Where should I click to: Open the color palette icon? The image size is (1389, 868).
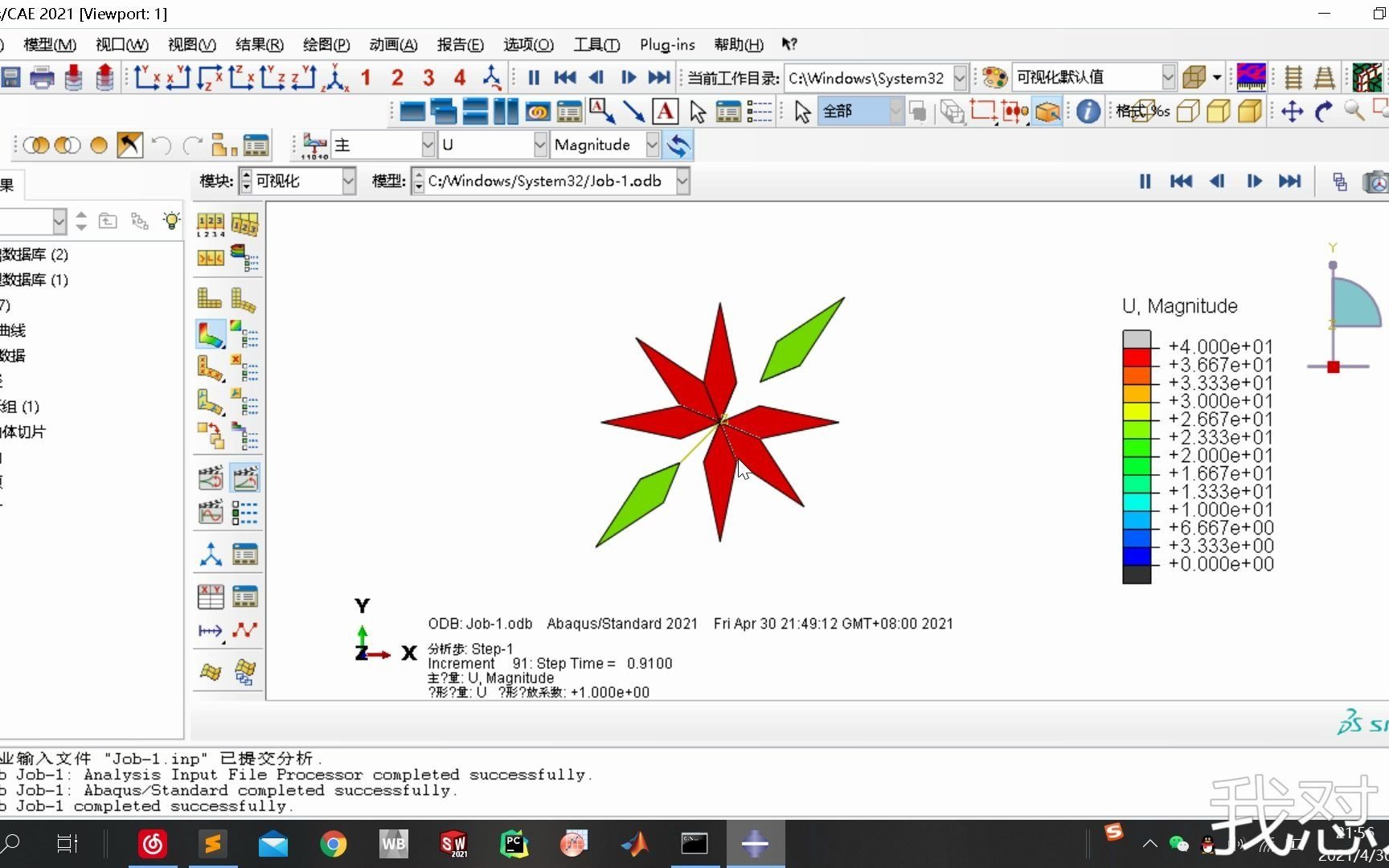point(994,77)
